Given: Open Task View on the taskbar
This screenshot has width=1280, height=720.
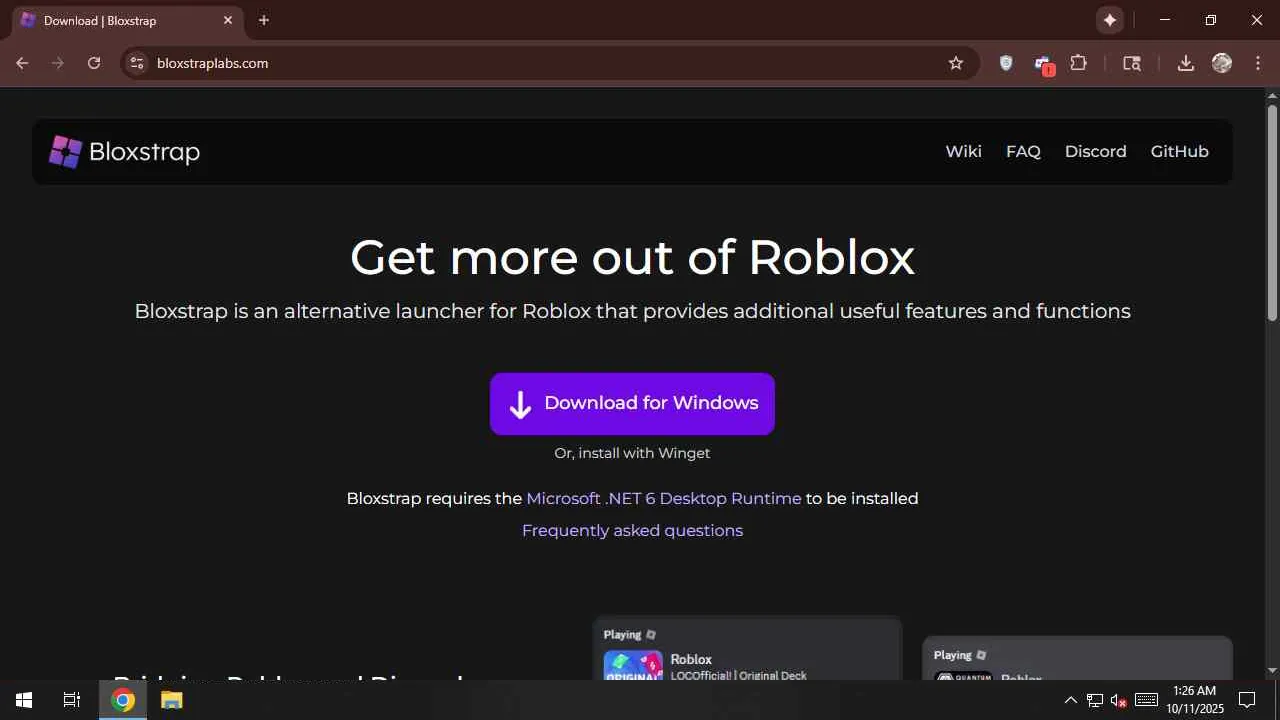Looking at the screenshot, I should point(72,700).
